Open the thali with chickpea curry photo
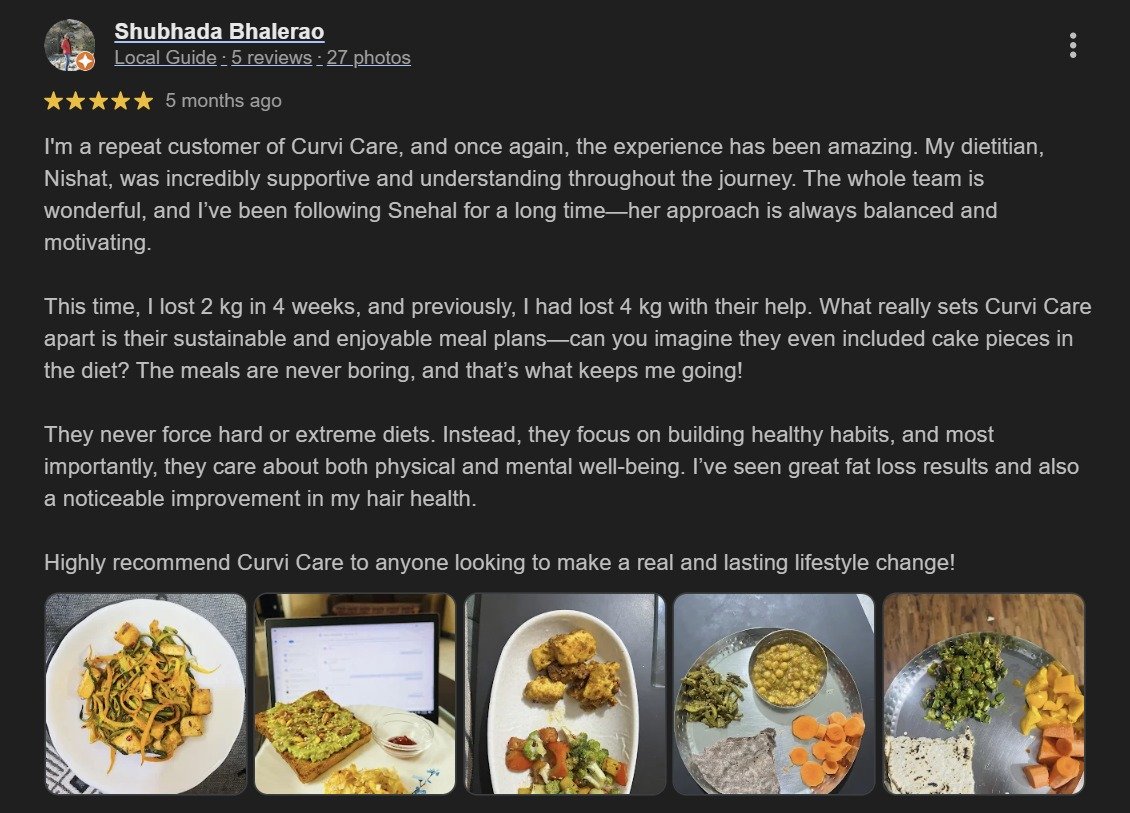This screenshot has width=1130, height=813. (x=774, y=694)
